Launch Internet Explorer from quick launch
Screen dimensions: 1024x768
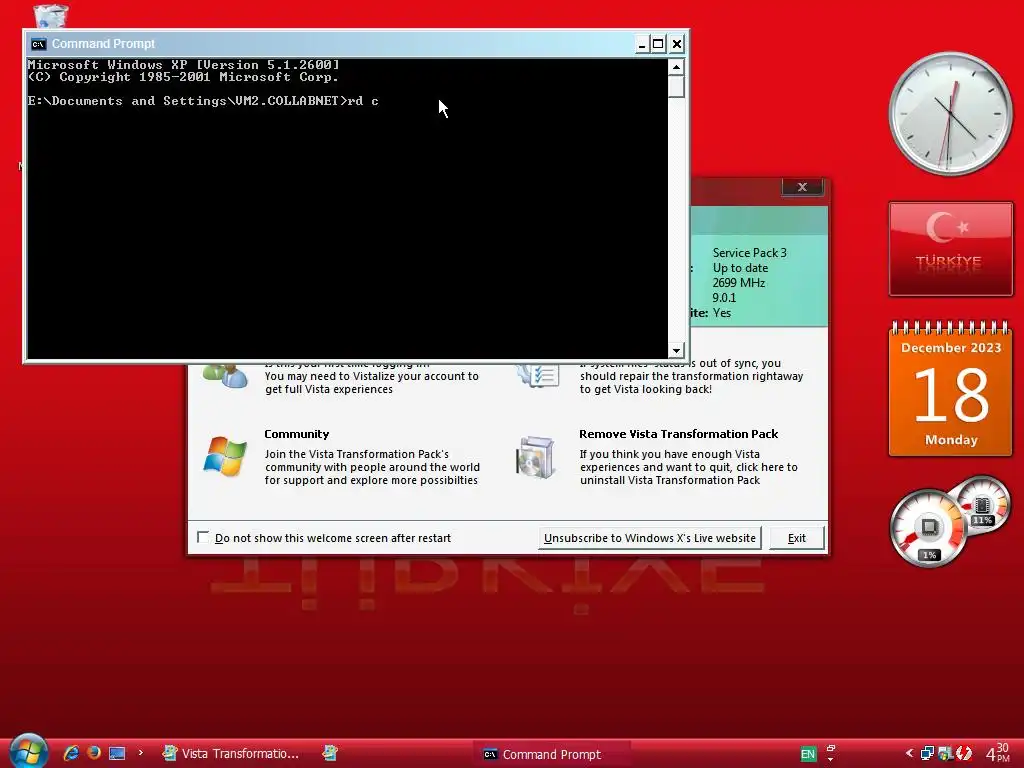(x=71, y=753)
